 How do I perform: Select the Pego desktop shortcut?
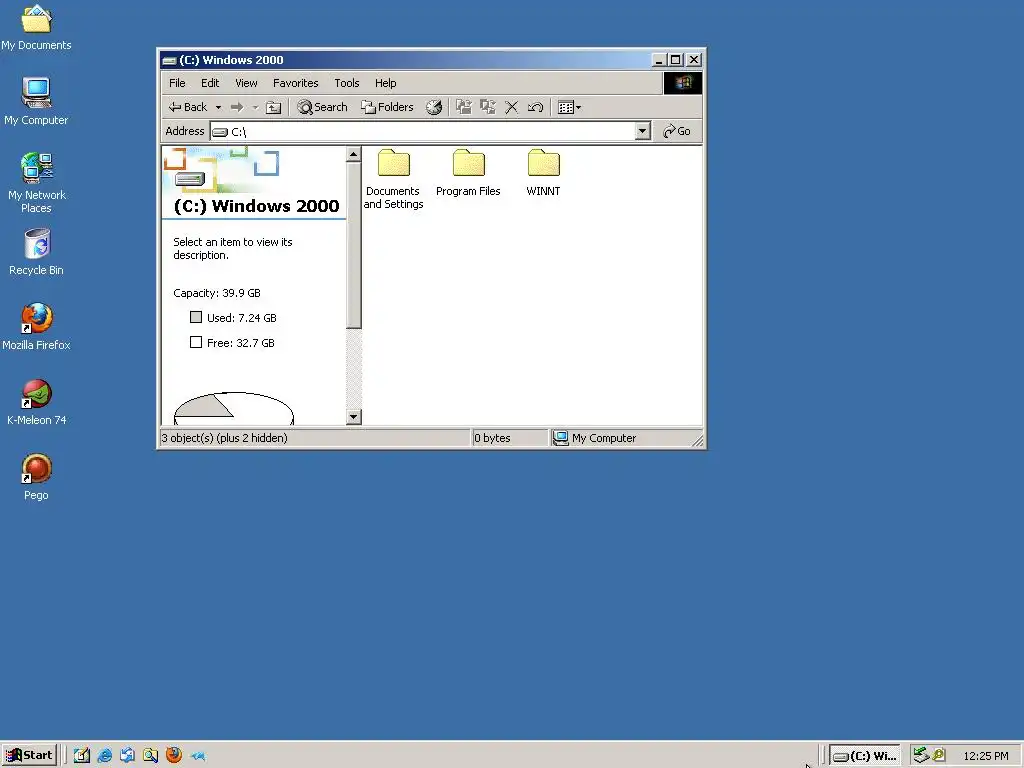coord(36,477)
